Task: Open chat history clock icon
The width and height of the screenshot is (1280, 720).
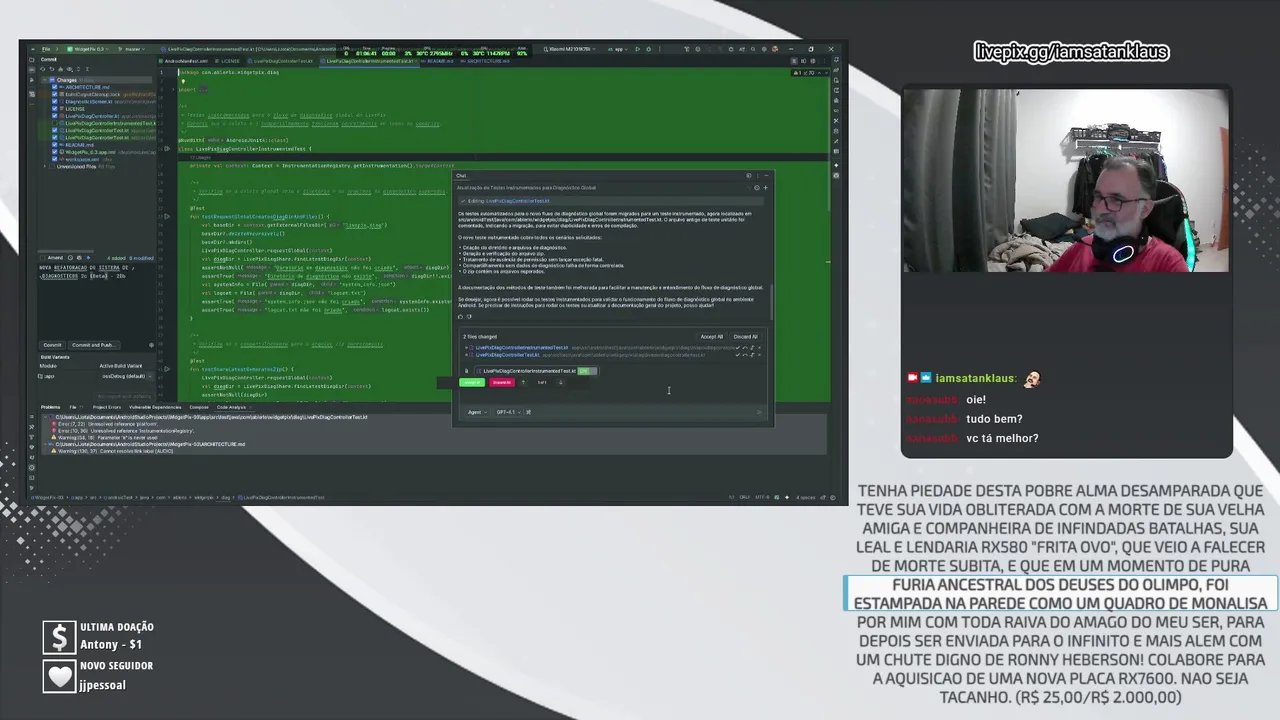Action: (757, 187)
